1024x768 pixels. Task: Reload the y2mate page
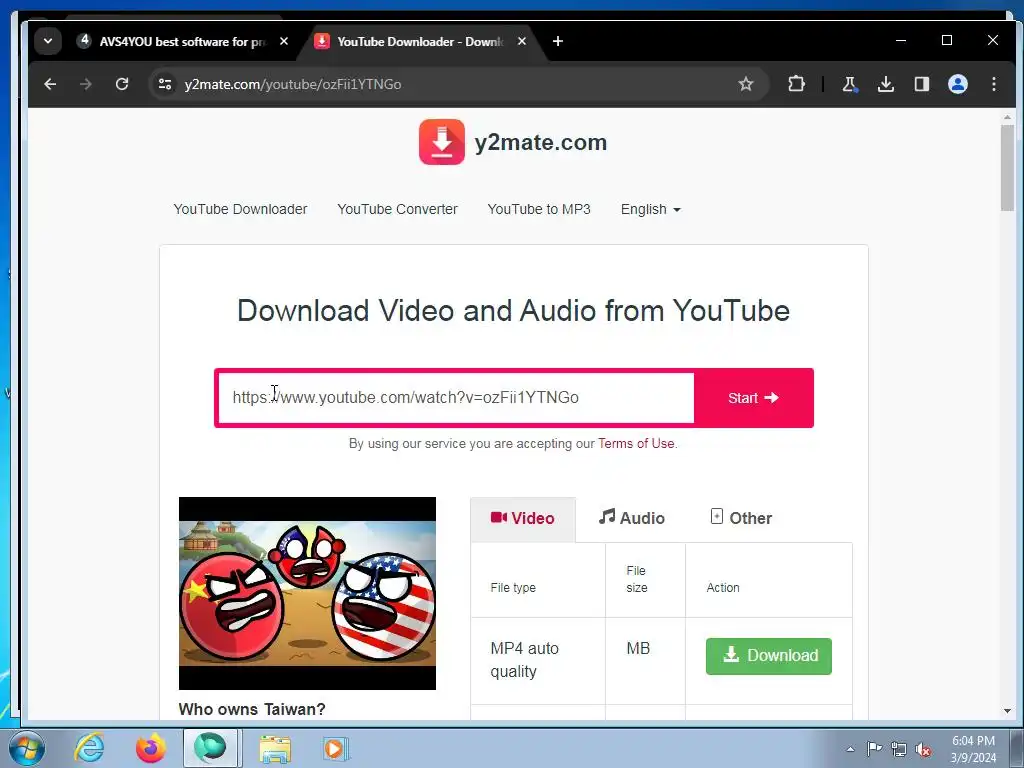121,84
